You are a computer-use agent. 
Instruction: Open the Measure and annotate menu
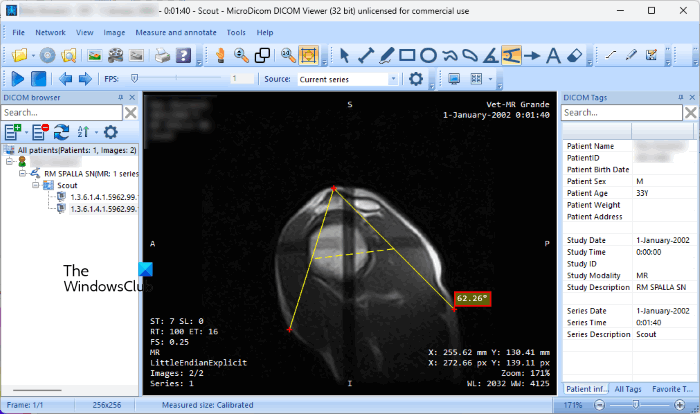click(176, 32)
